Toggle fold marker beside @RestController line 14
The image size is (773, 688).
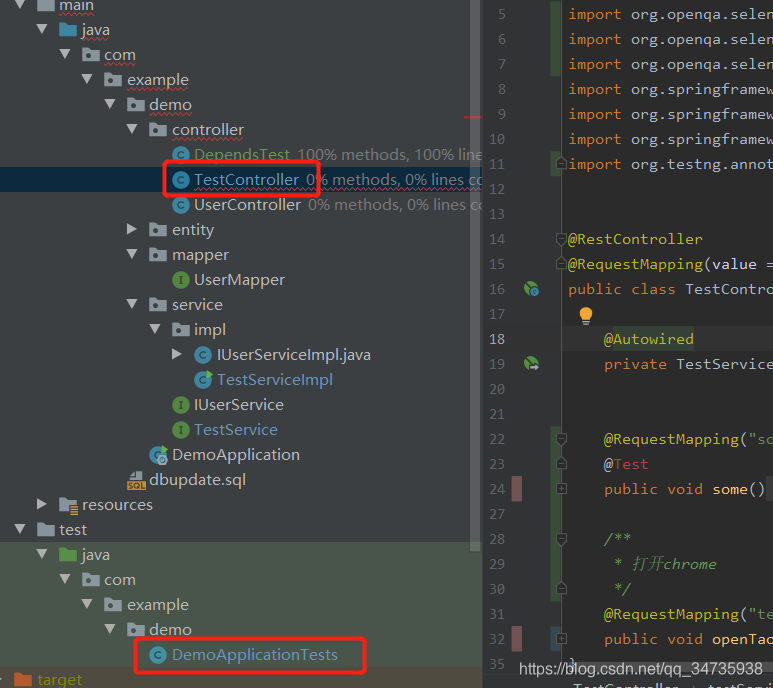[x=561, y=239]
